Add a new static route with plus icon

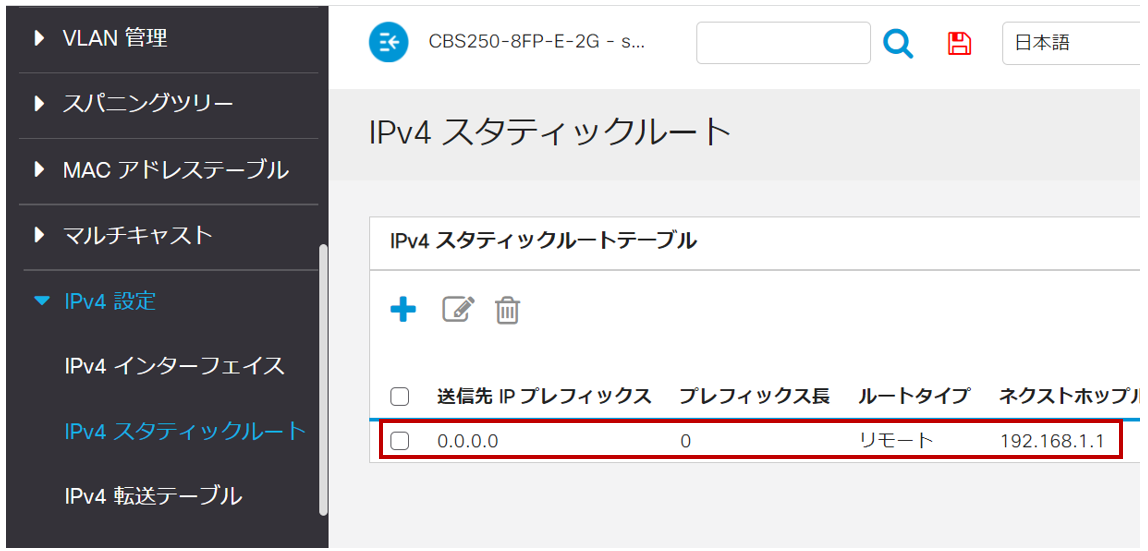pos(403,310)
